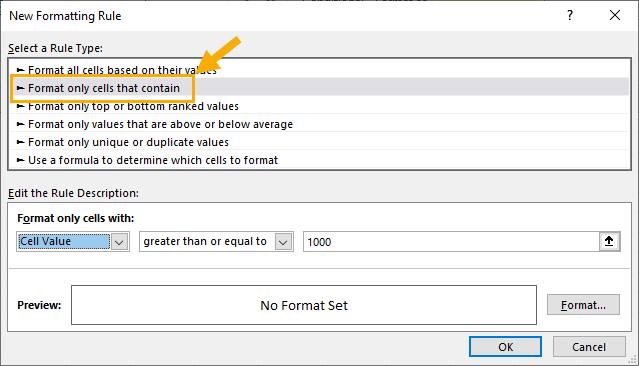Click the dialog corner size grip
639x366 pixels.
[x=632, y=359]
